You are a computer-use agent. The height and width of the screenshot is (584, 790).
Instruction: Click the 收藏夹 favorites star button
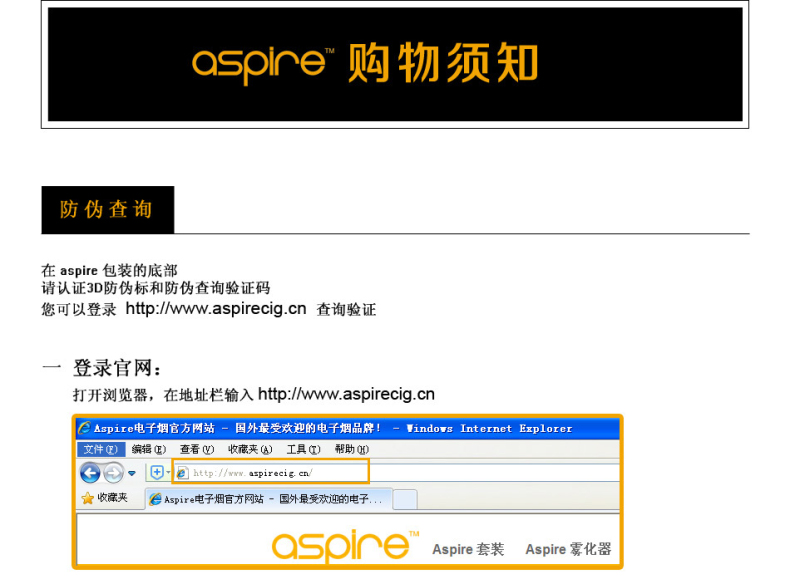104,498
